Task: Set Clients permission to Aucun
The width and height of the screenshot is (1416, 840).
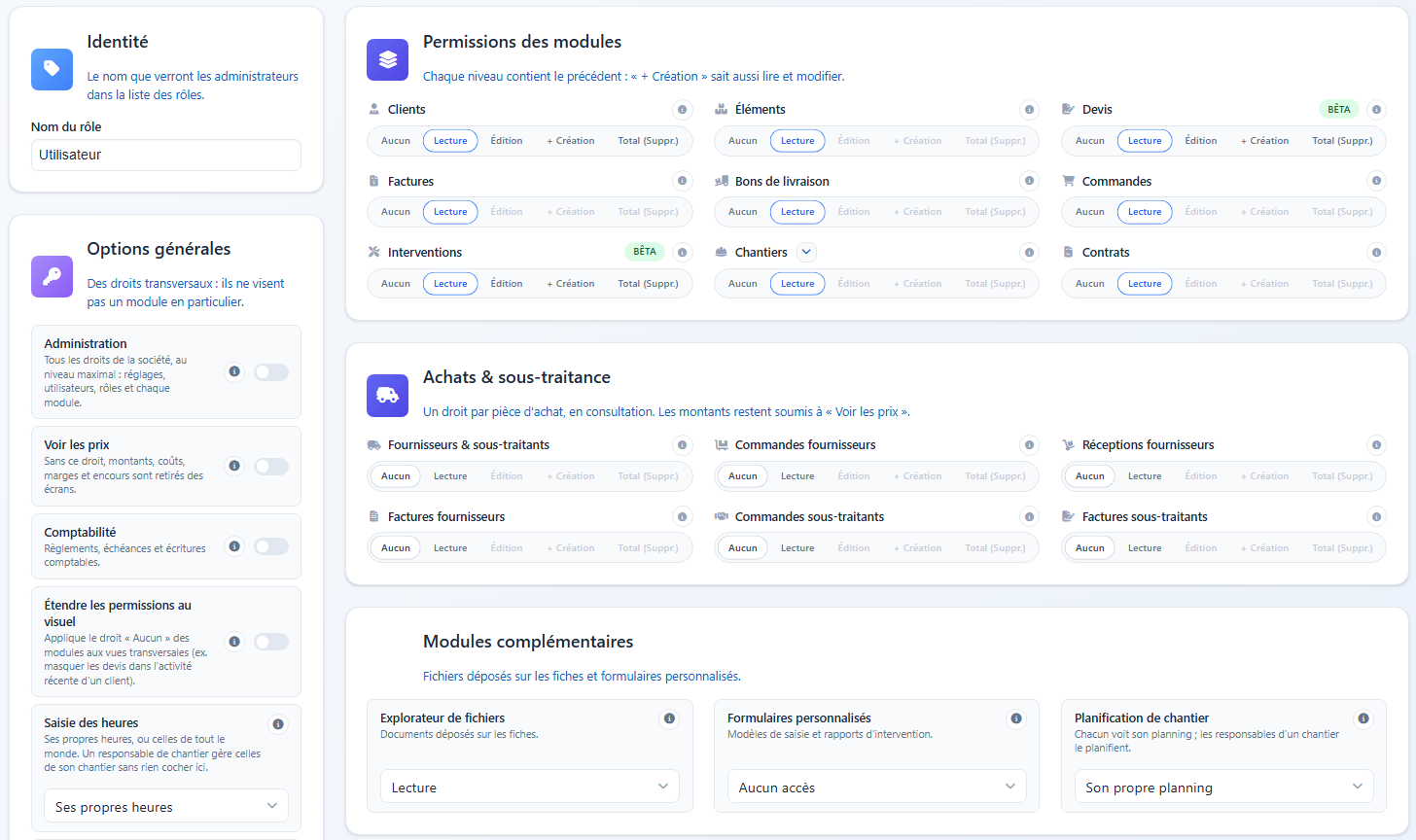Action: point(396,141)
